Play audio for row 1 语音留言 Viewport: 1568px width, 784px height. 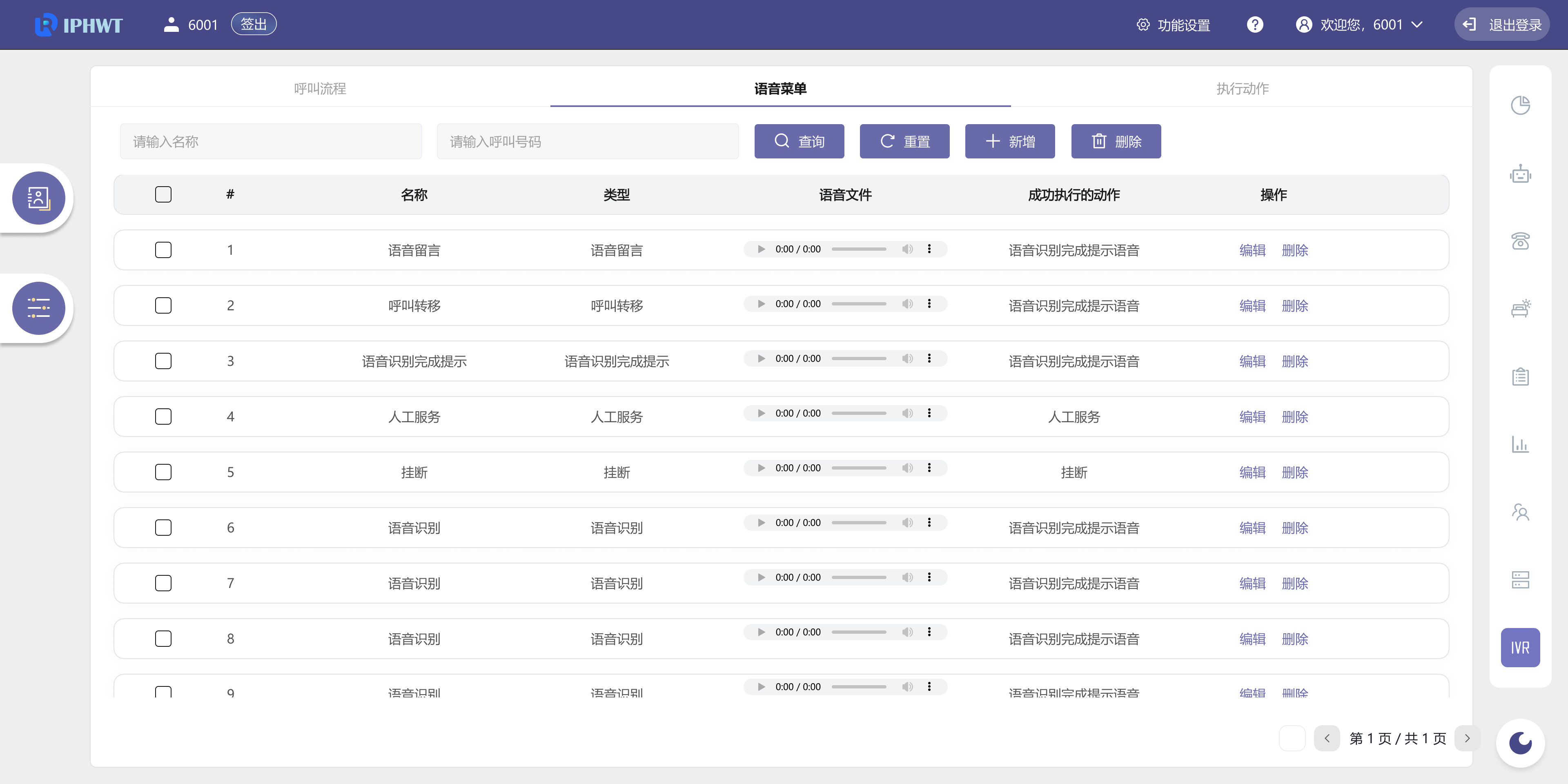[x=761, y=249]
